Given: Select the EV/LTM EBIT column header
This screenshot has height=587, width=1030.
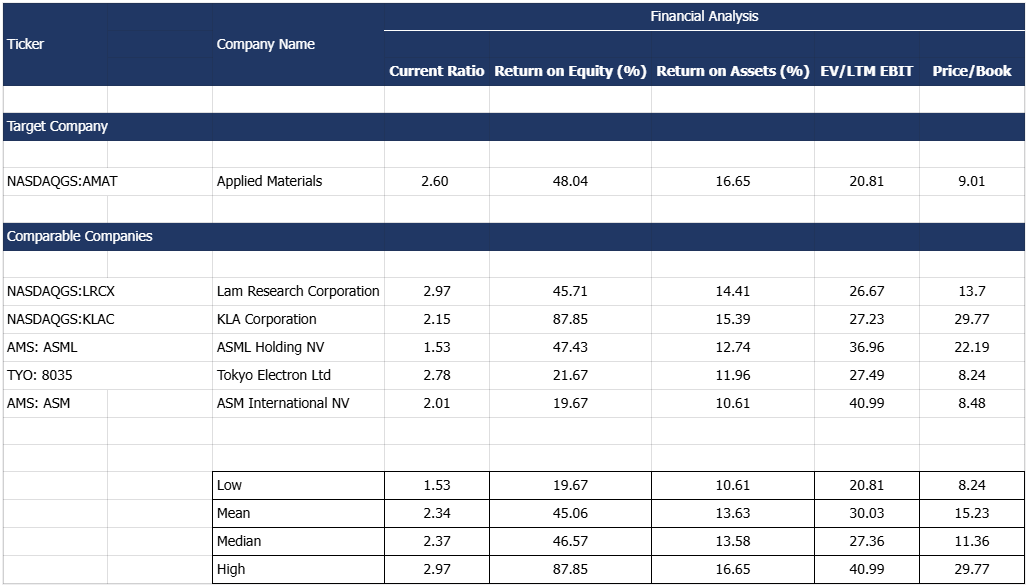Looking at the screenshot, I should click(866, 71).
